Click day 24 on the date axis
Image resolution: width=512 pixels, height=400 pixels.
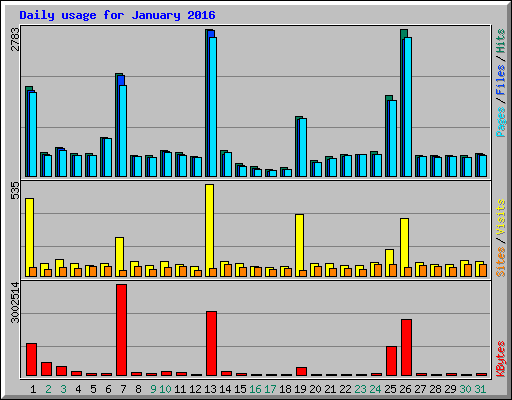tap(375, 389)
